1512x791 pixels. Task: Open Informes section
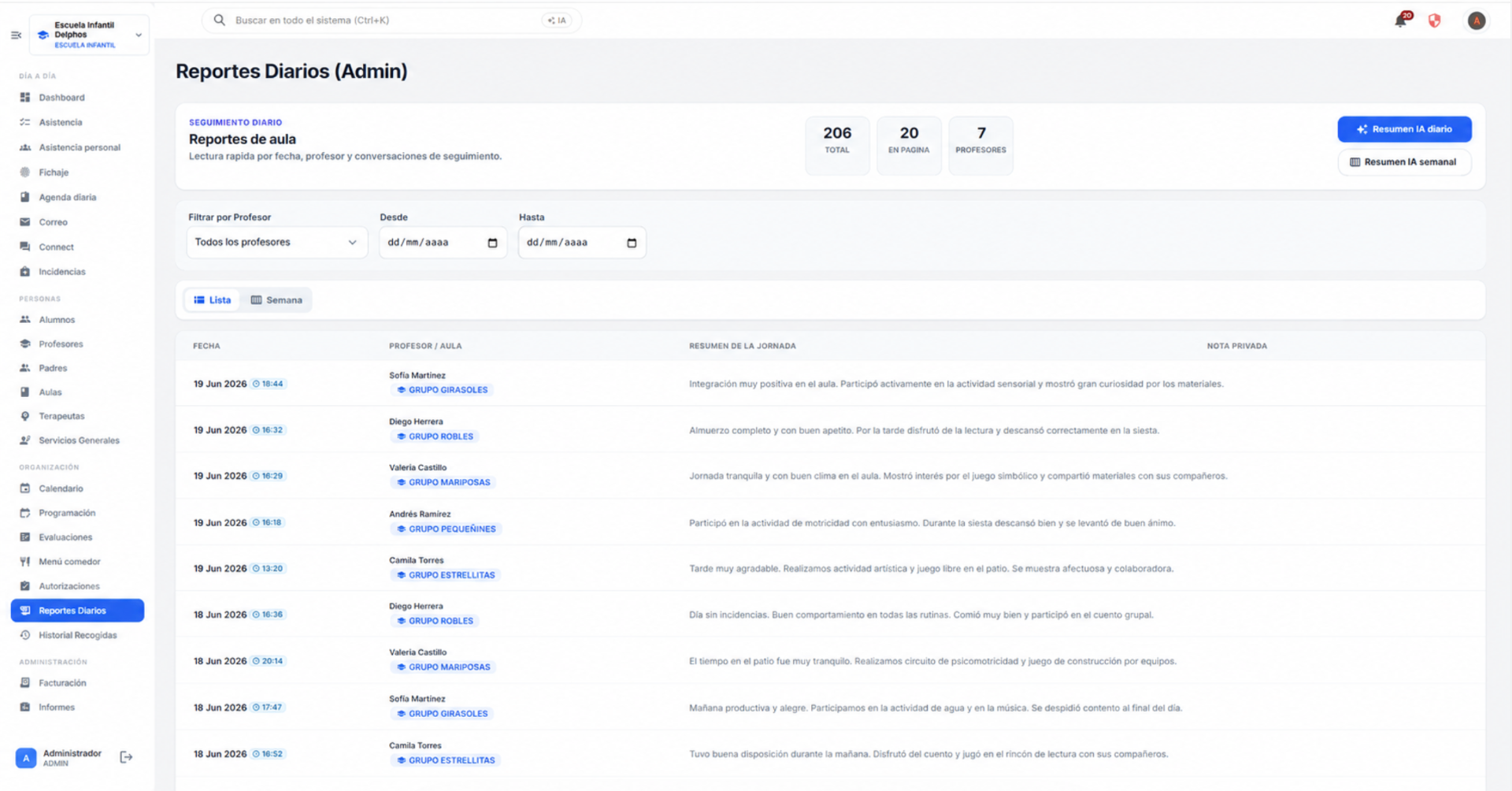click(x=77, y=707)
